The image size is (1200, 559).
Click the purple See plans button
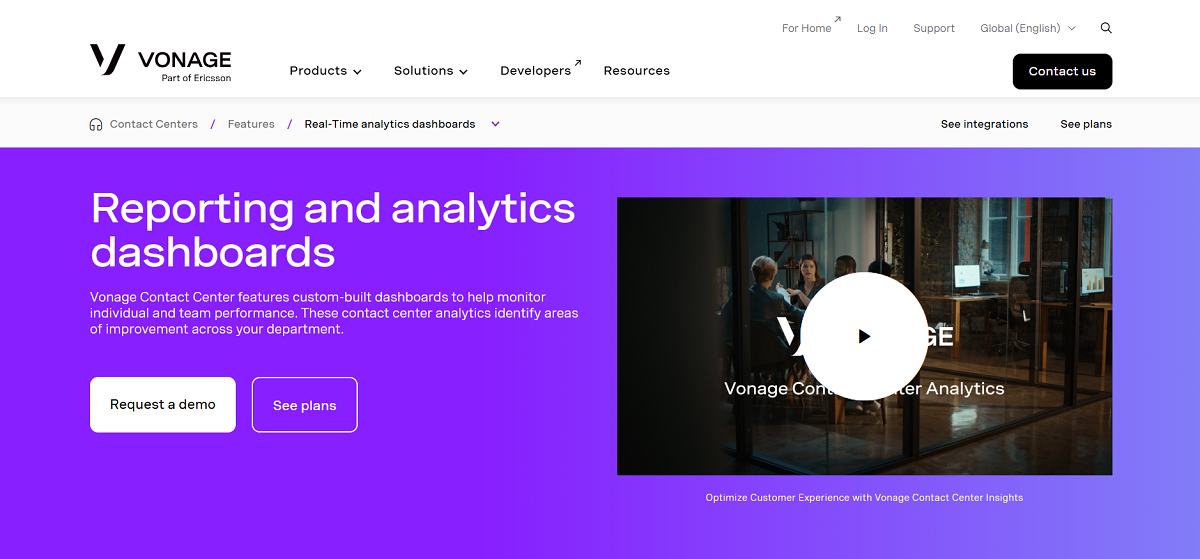(305, 405)
